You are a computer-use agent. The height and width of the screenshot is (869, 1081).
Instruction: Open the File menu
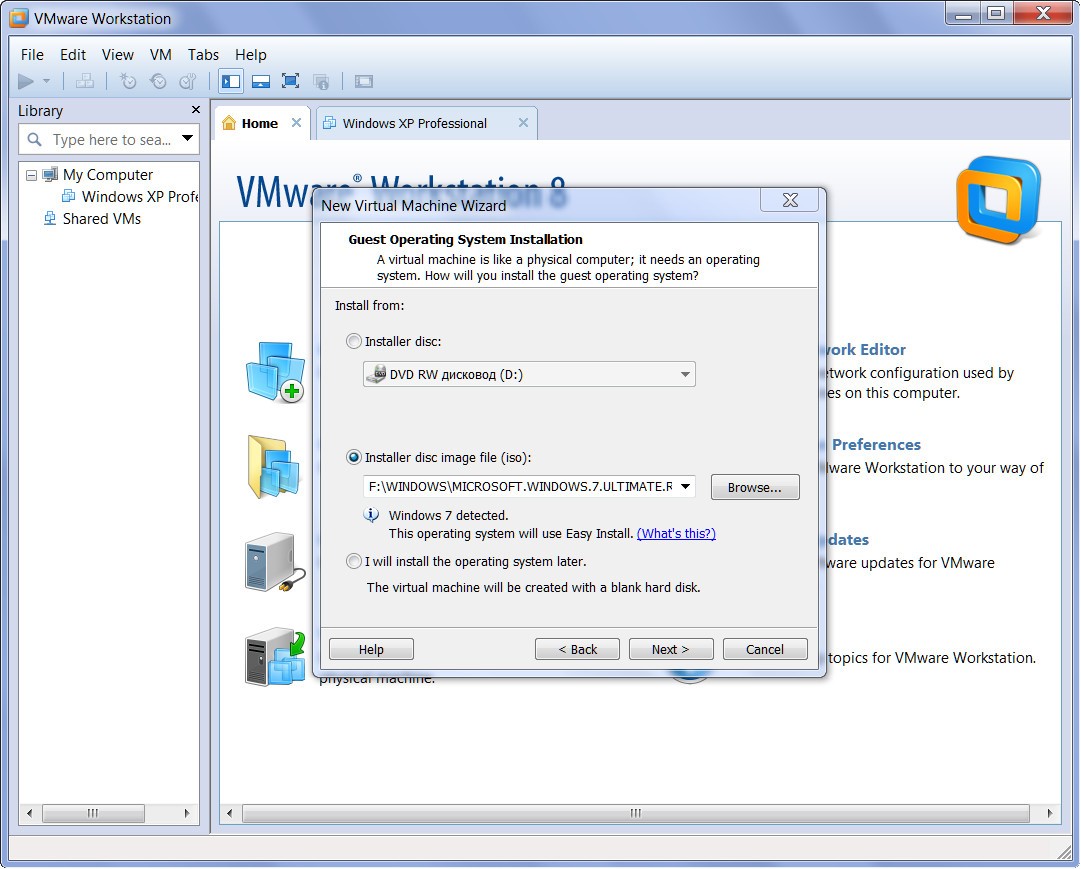pyautogui.click(x=32, y=54)
